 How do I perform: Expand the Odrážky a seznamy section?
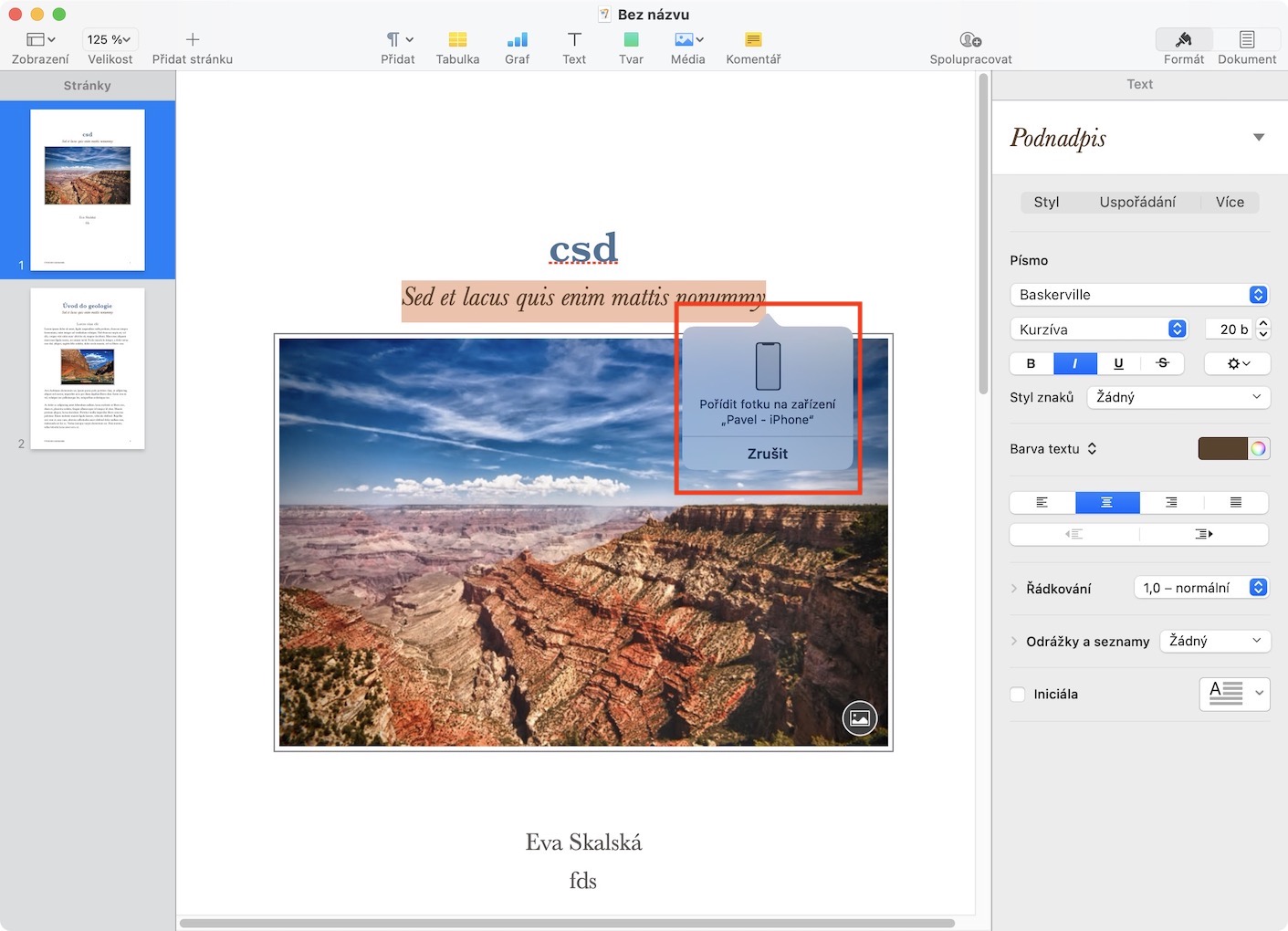pyautogui.click(x=1014, y=642)
